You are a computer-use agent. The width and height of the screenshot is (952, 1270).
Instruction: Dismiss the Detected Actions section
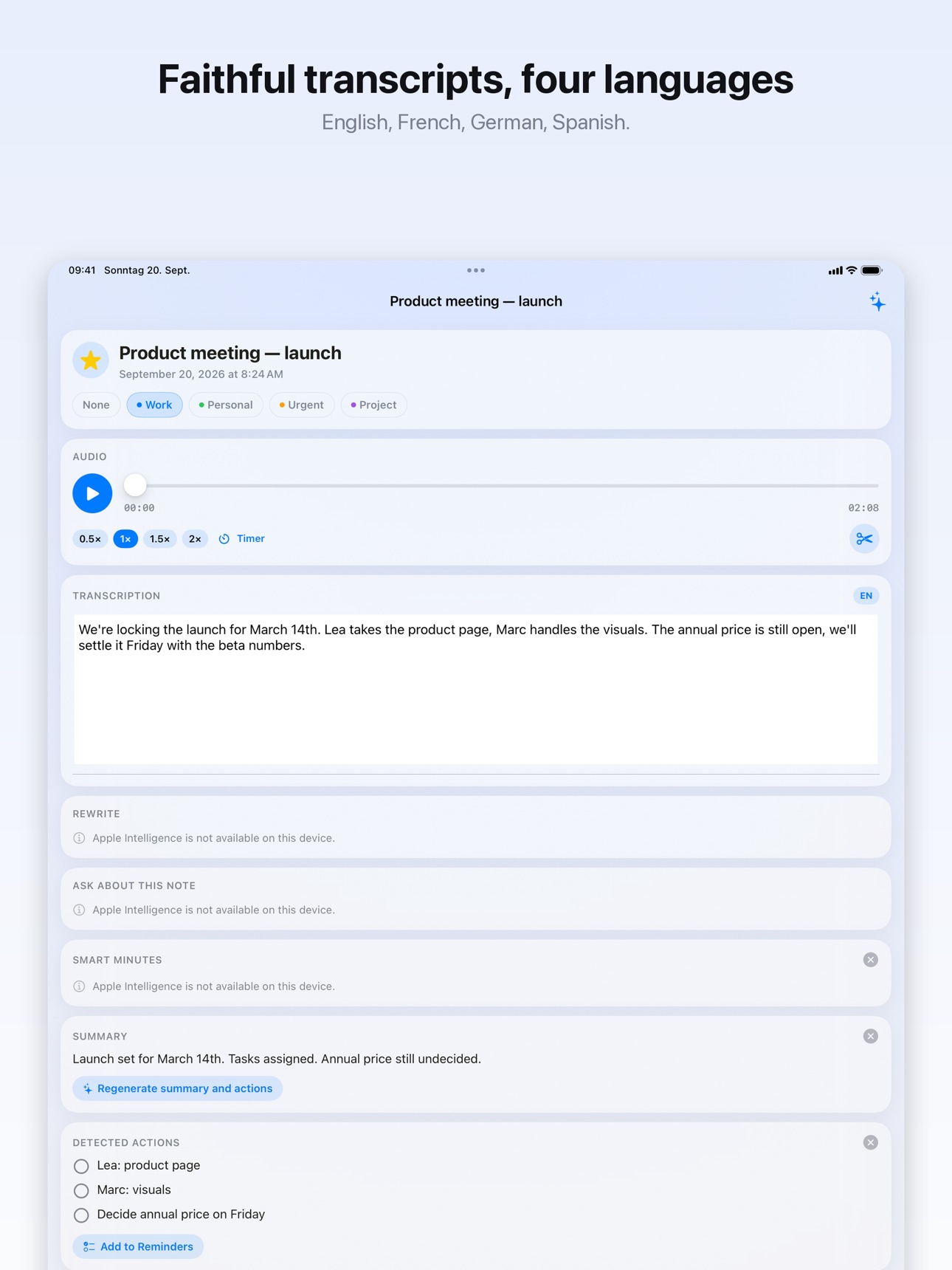tap(871, 1143)
